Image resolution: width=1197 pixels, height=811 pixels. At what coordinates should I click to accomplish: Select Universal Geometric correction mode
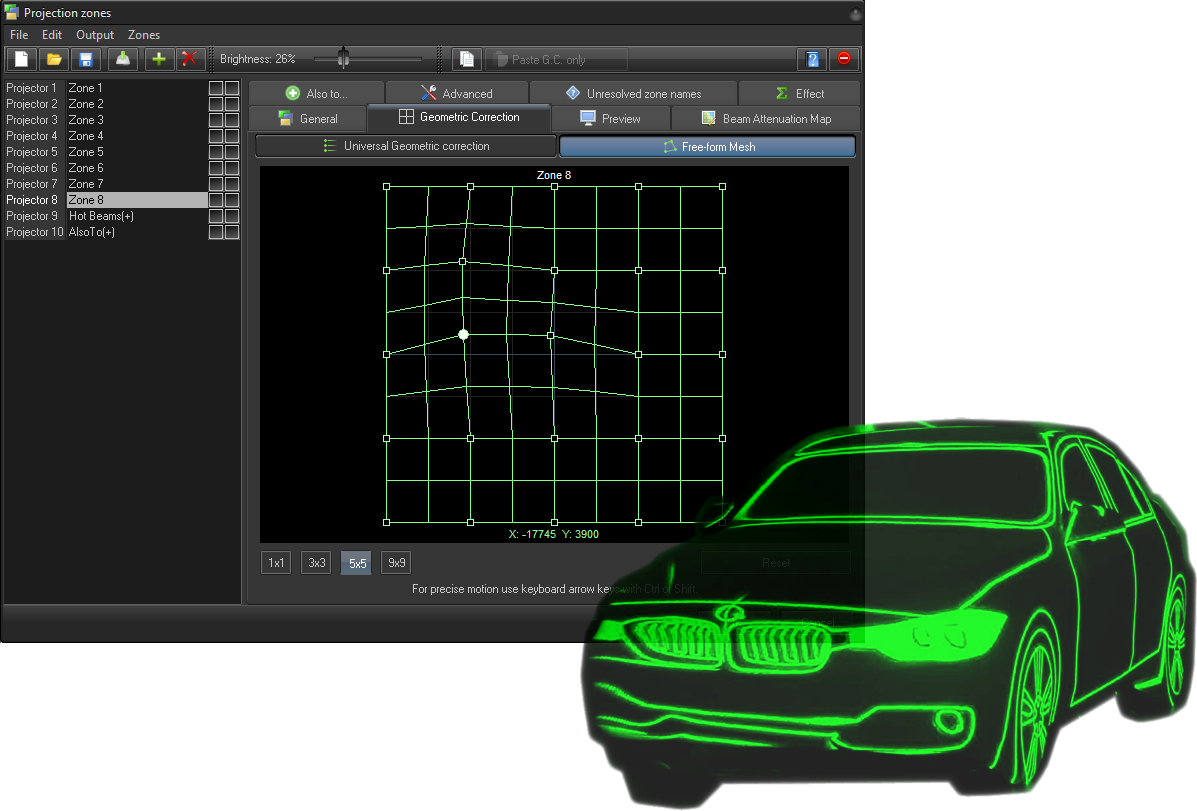[405, 146]
